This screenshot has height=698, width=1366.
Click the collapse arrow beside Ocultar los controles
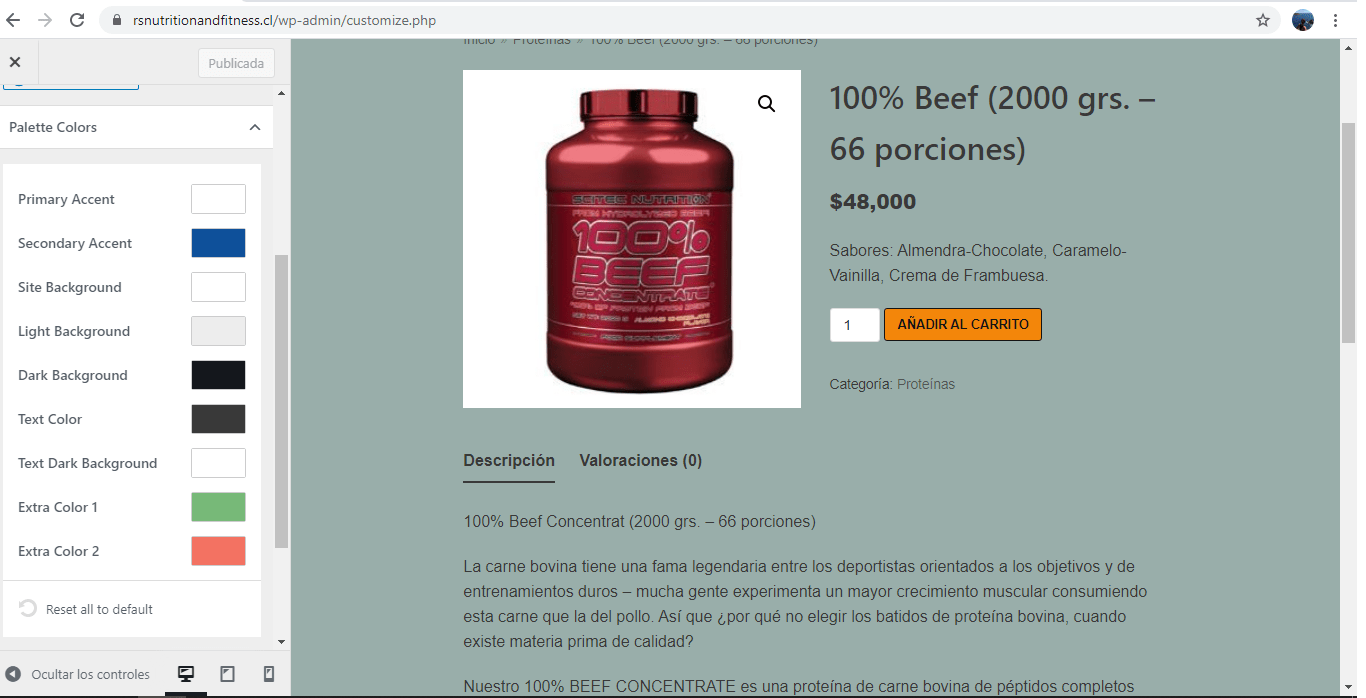[13, 674]
